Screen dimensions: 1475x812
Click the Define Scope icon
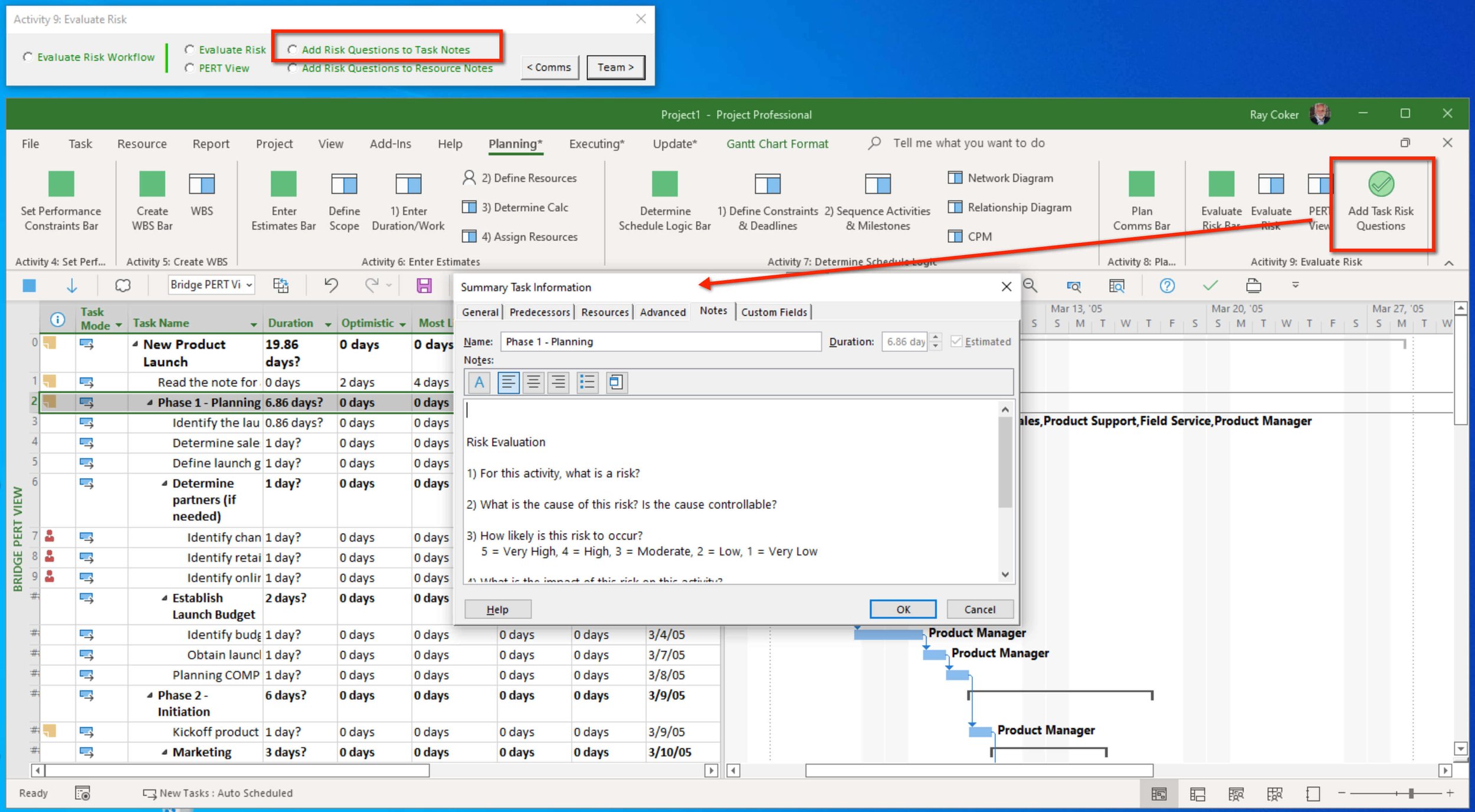point(344,185)
